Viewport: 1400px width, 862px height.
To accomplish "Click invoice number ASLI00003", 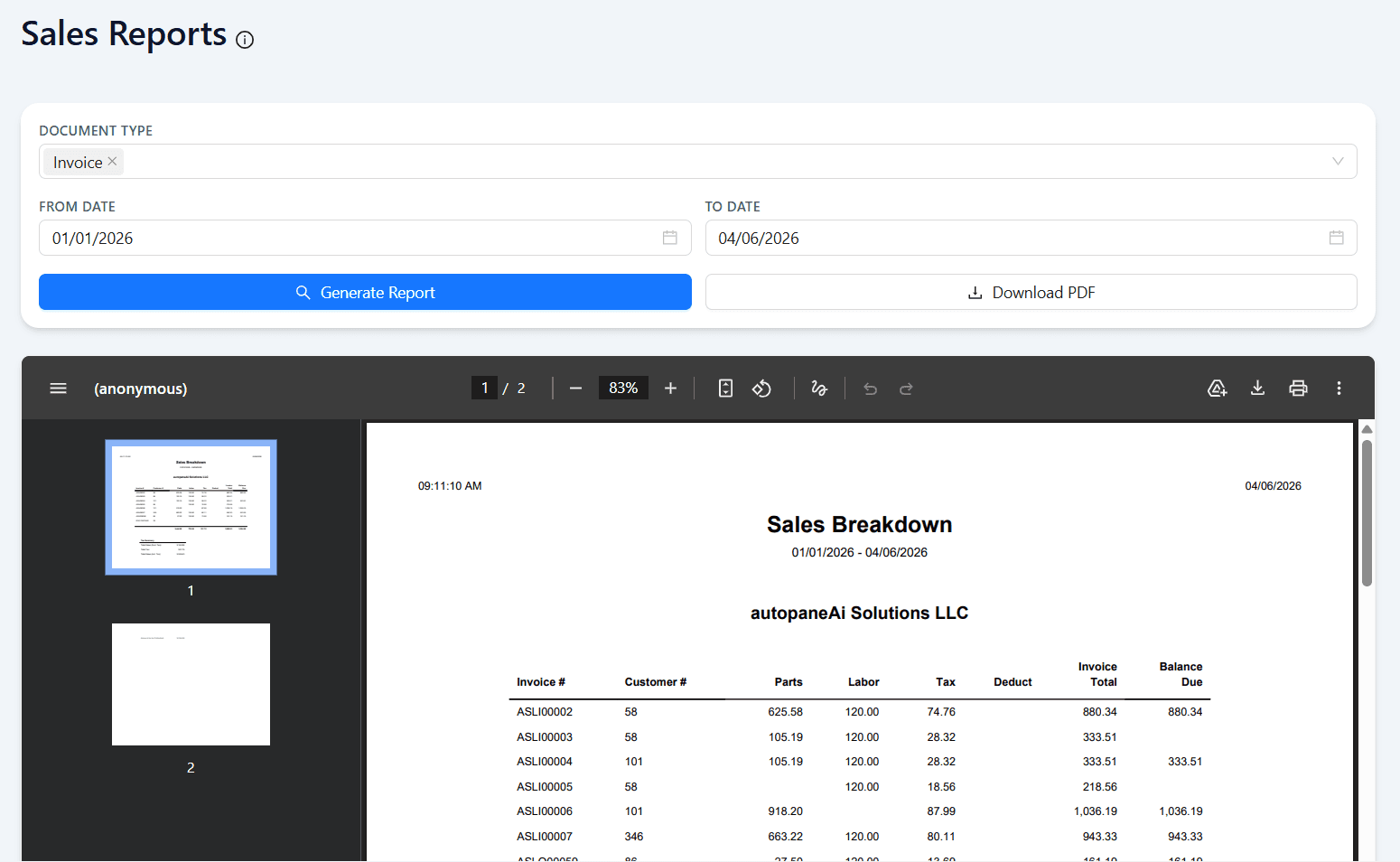I will tap(545, 737).
